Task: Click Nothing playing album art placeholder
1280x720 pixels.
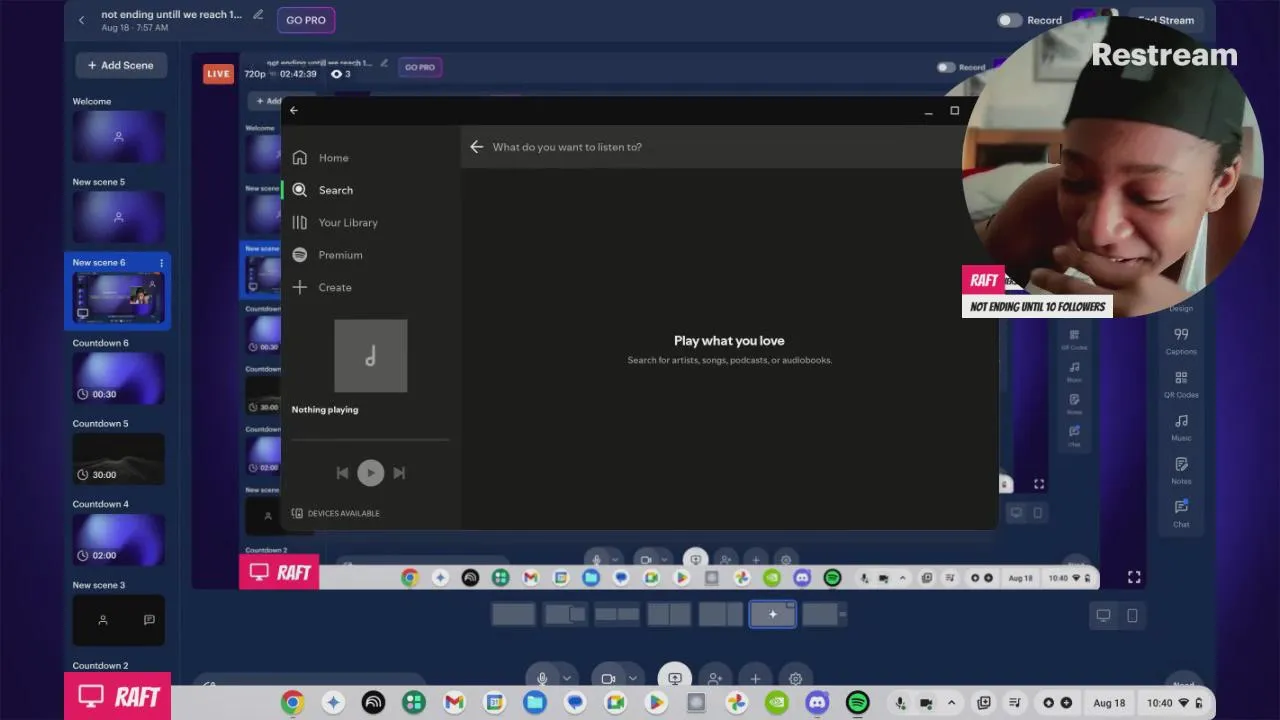Action: [x=370, y=356]
